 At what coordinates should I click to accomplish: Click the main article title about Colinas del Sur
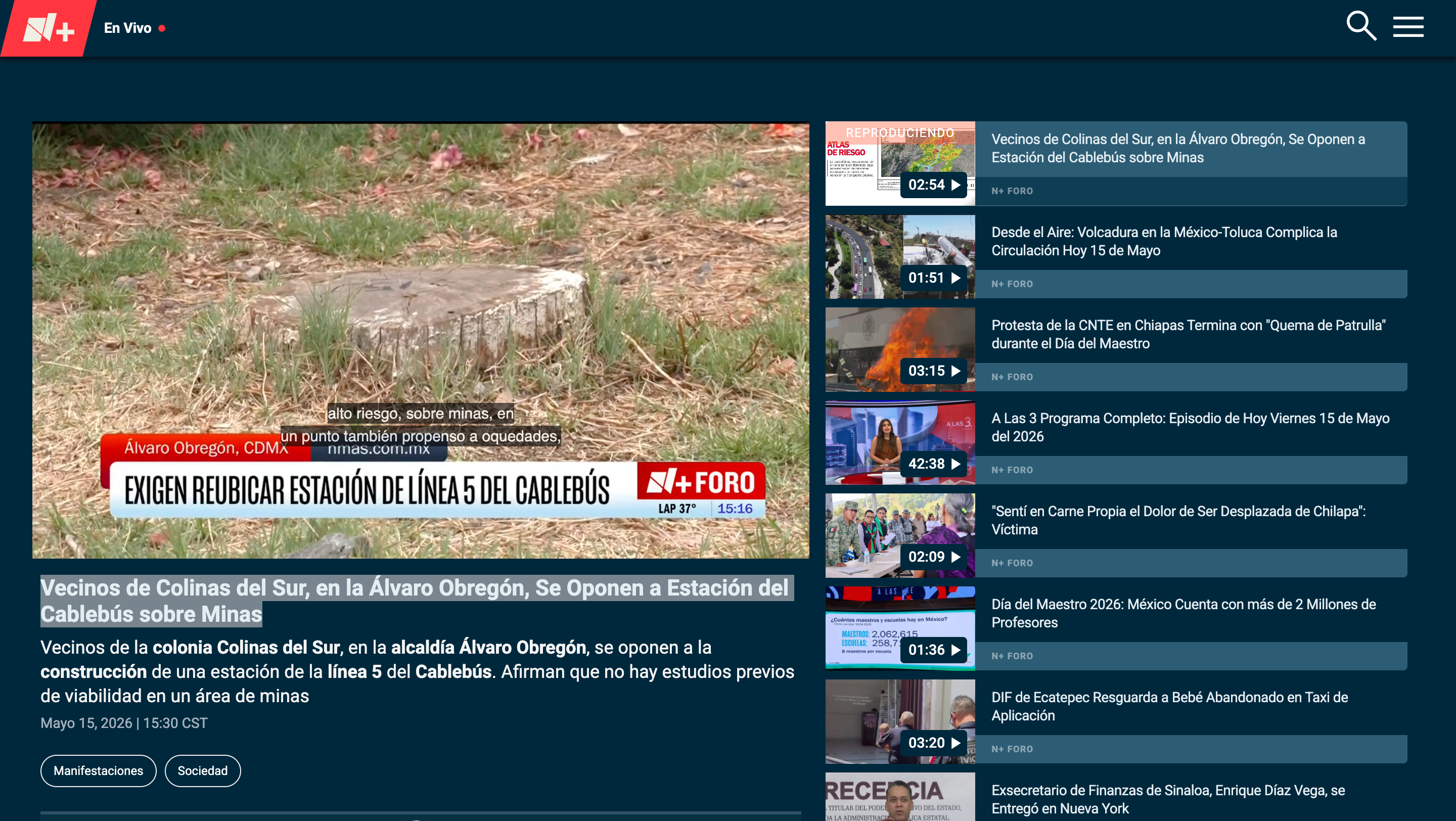(417, 601)
